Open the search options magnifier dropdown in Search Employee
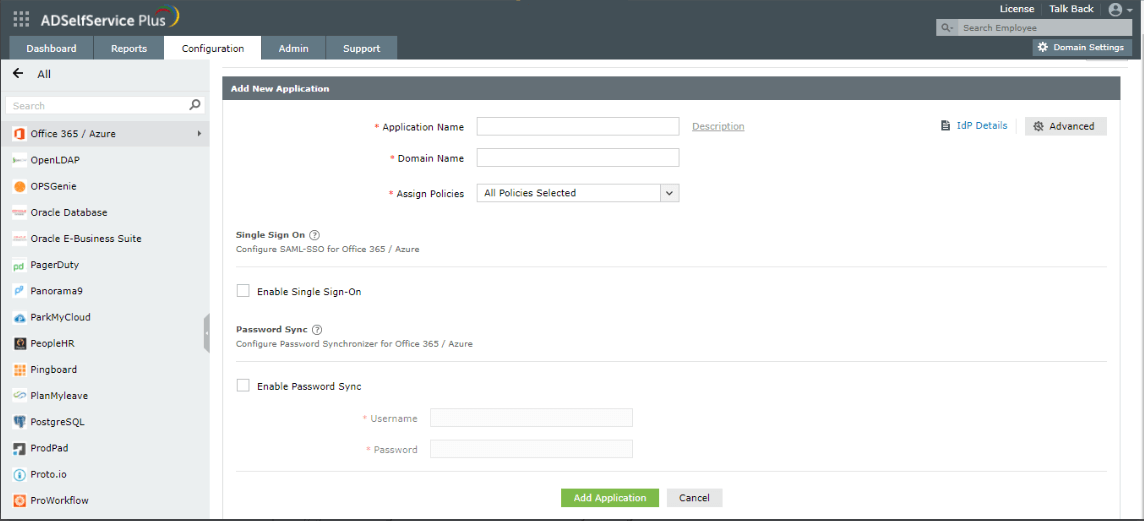 pos(948,28)
